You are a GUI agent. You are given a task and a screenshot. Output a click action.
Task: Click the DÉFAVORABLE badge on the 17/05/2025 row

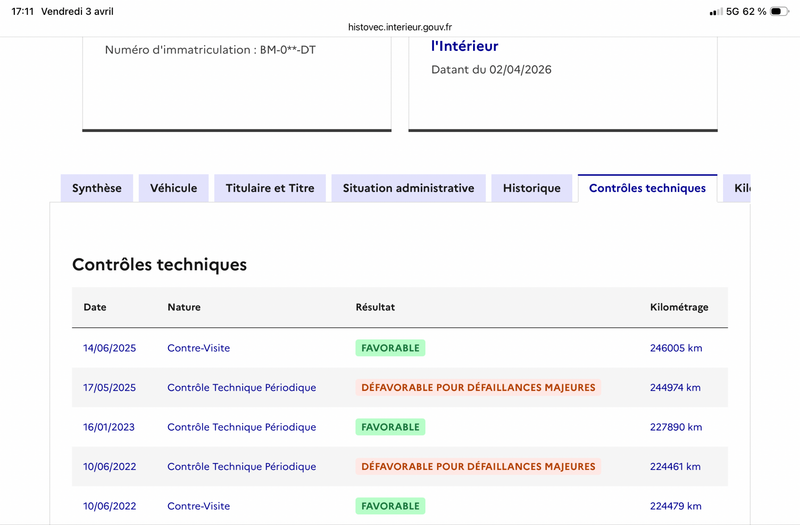(477, 387)
